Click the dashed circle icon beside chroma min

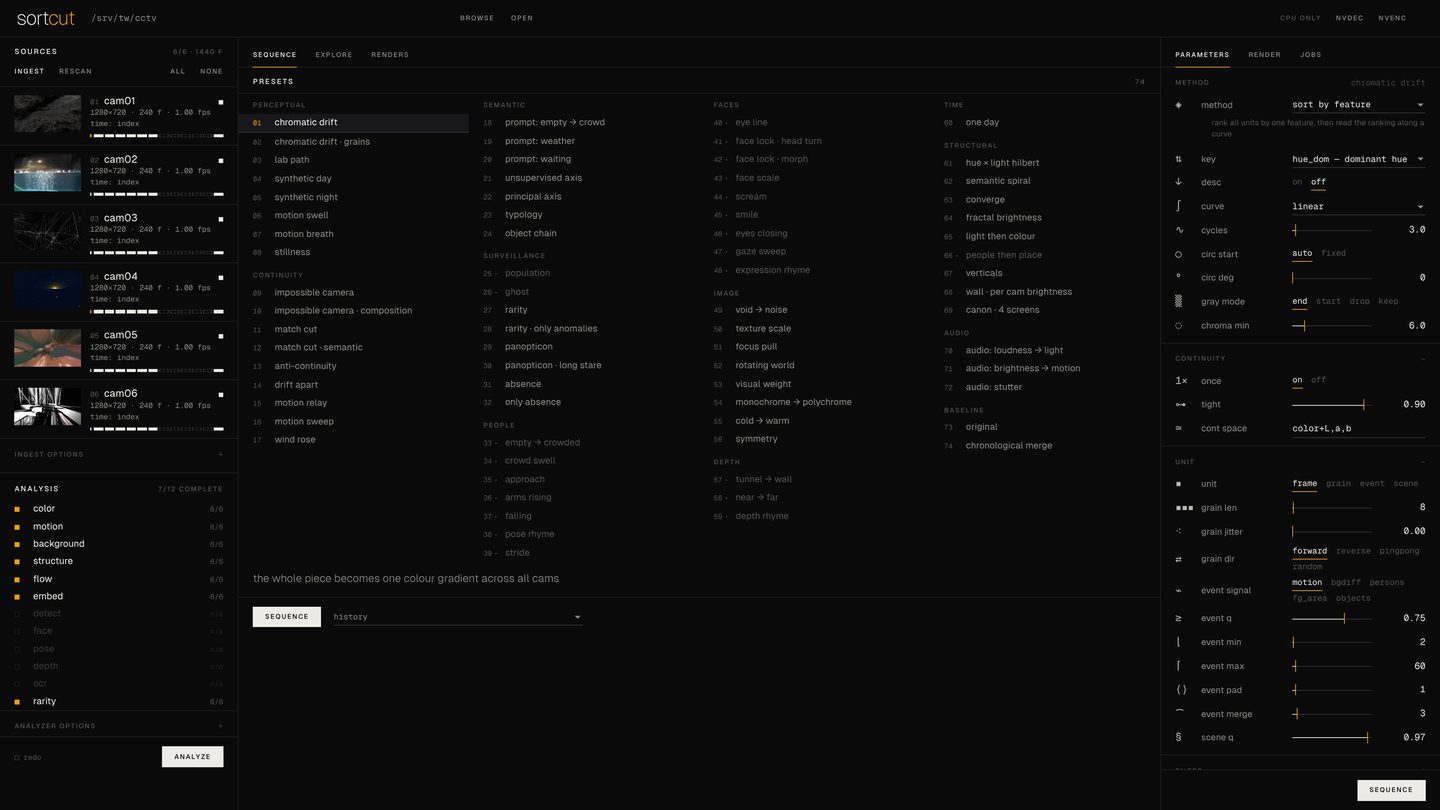[1178, 326]
